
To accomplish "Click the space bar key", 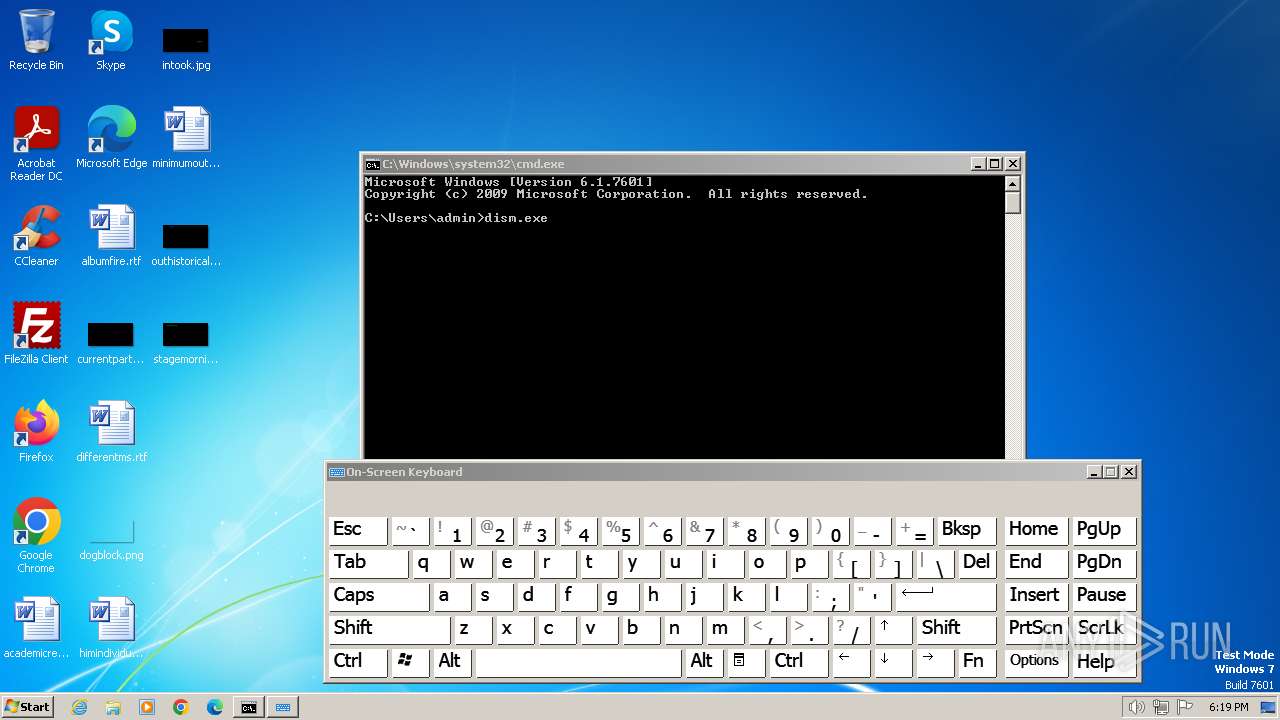I will [x=578, y=661].
